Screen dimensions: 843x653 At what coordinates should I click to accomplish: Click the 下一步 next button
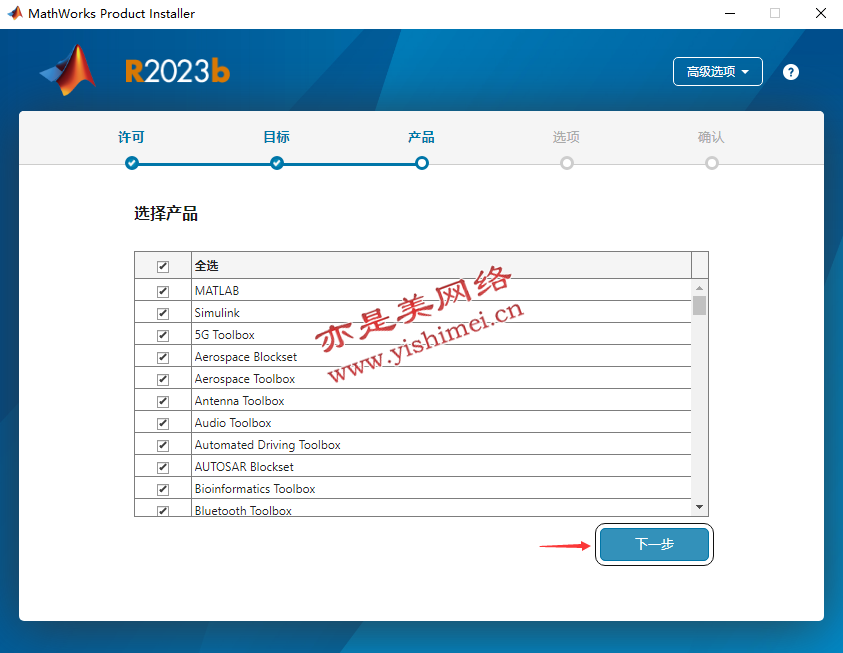[654, 544]
